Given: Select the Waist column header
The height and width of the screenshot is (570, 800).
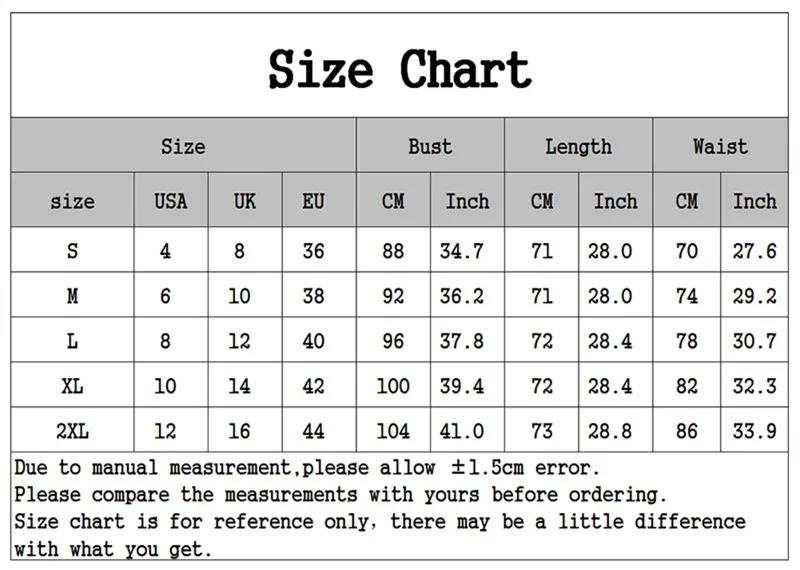Looking at the screenshot, I should pos(720,146).
